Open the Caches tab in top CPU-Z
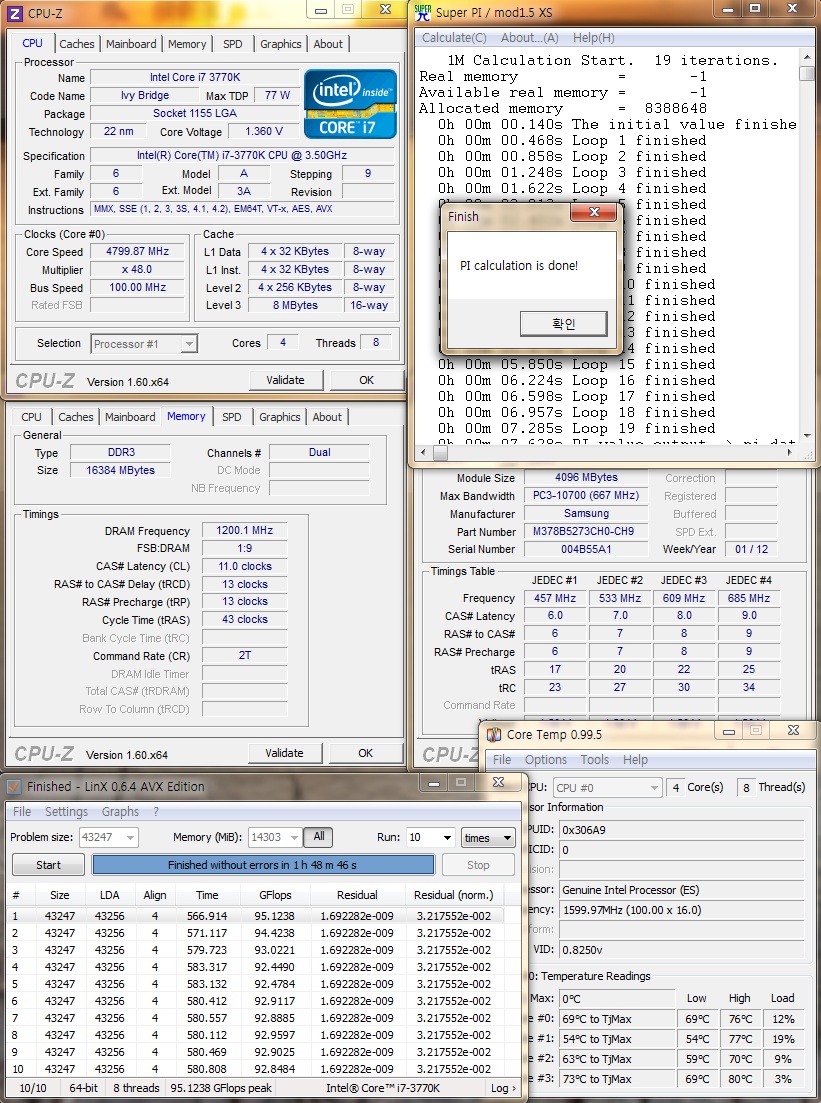This screenshot has width=821, height=1103. (77, 44)
